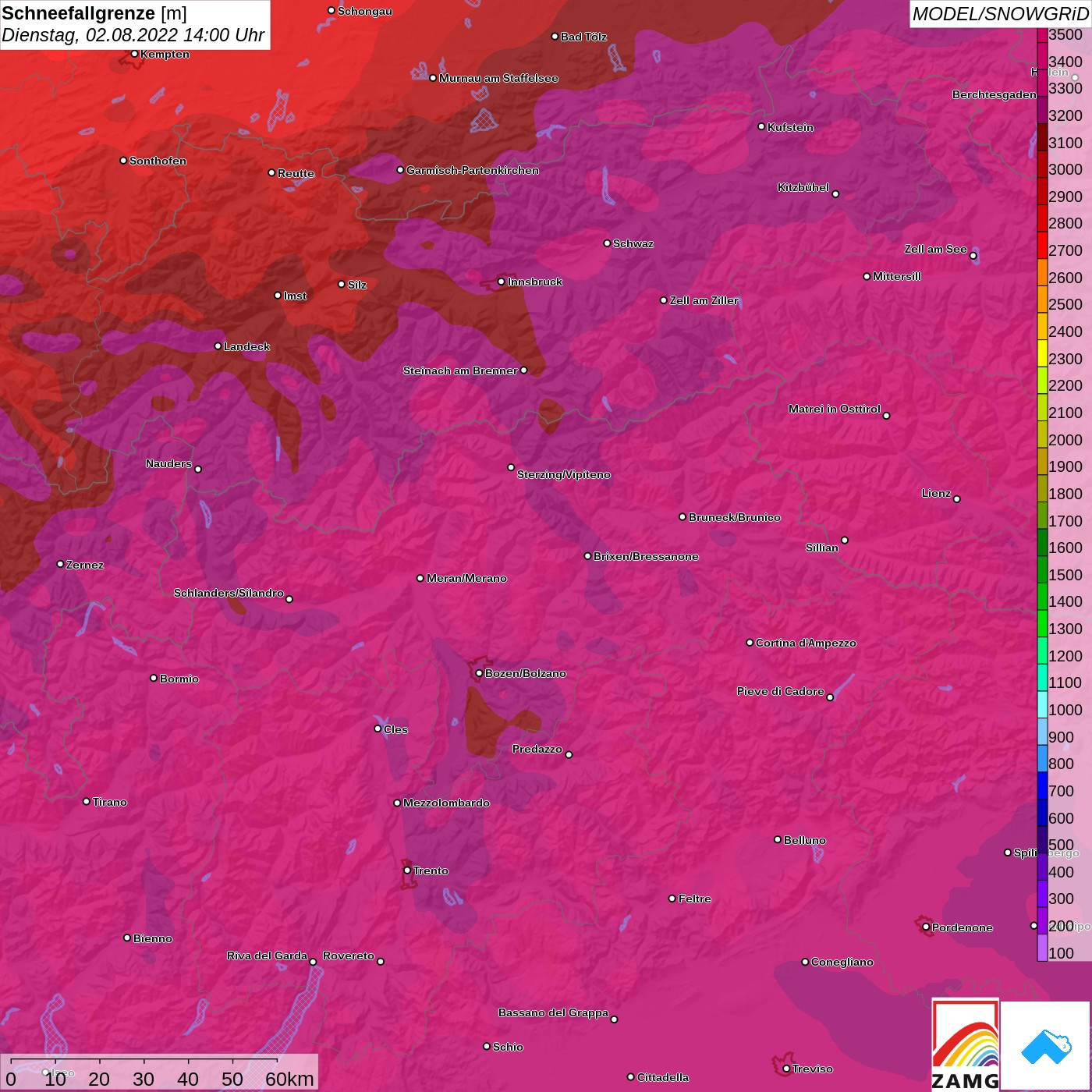Click the Sterzing/Vipiteno label
Screen dimensions: 1092x1092
(x=563, y=474)
